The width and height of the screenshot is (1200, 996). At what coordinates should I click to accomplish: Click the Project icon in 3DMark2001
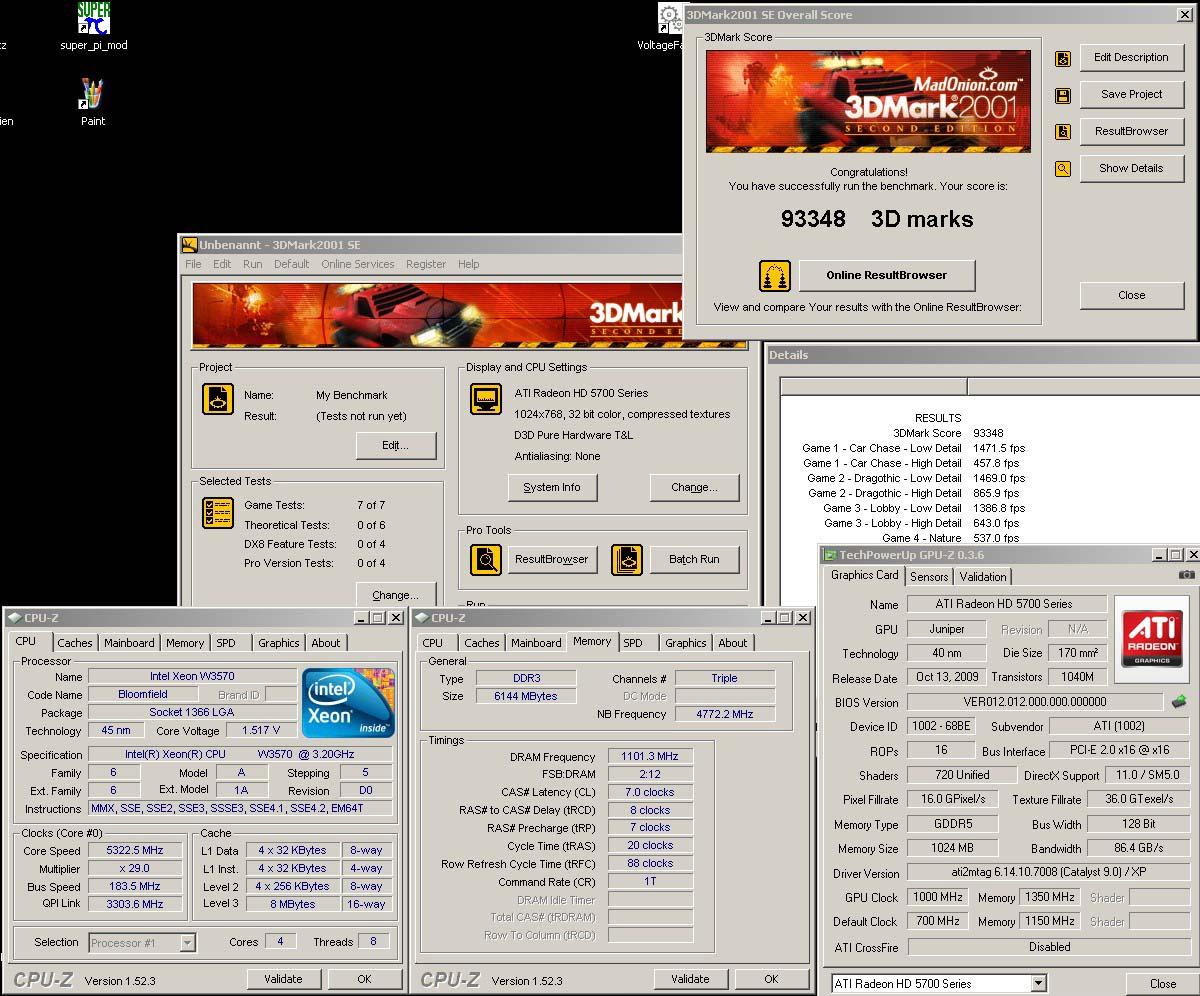coord(218,399)
